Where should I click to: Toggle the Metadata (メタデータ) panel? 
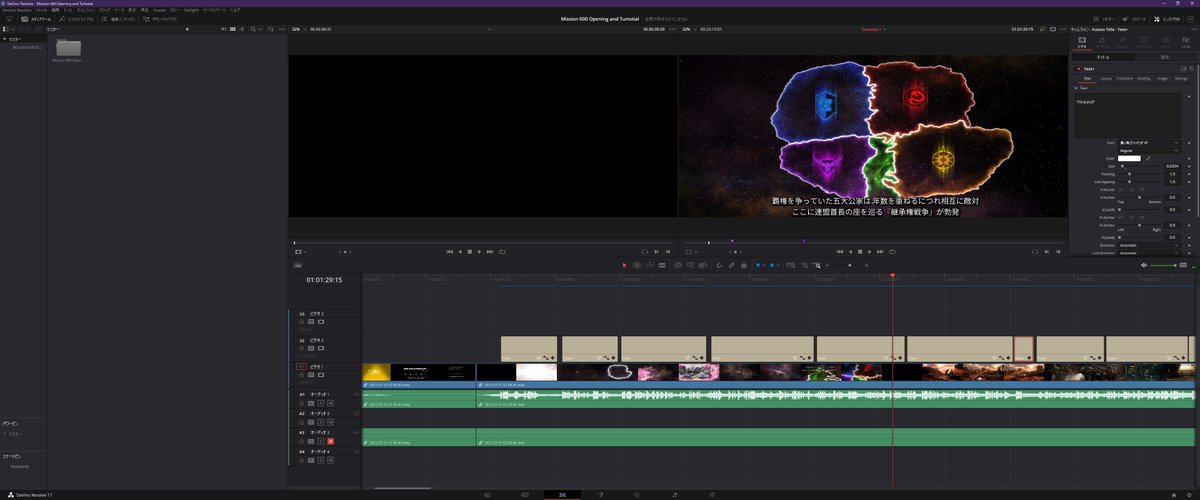click(x=1136, y=19)
